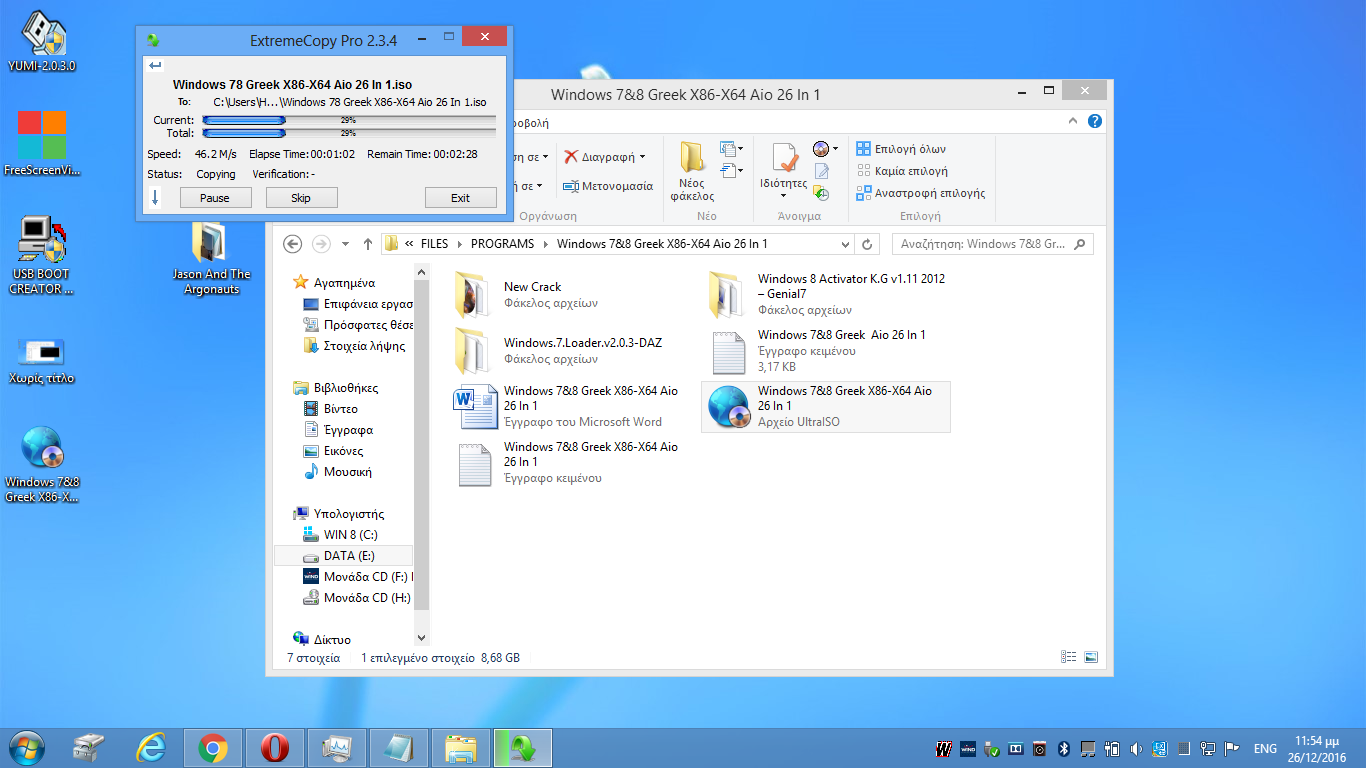Click Invert Selection (Αναστροφή επιλογής)
This screenshot has width=1366, height=768.
pos(920,193)
